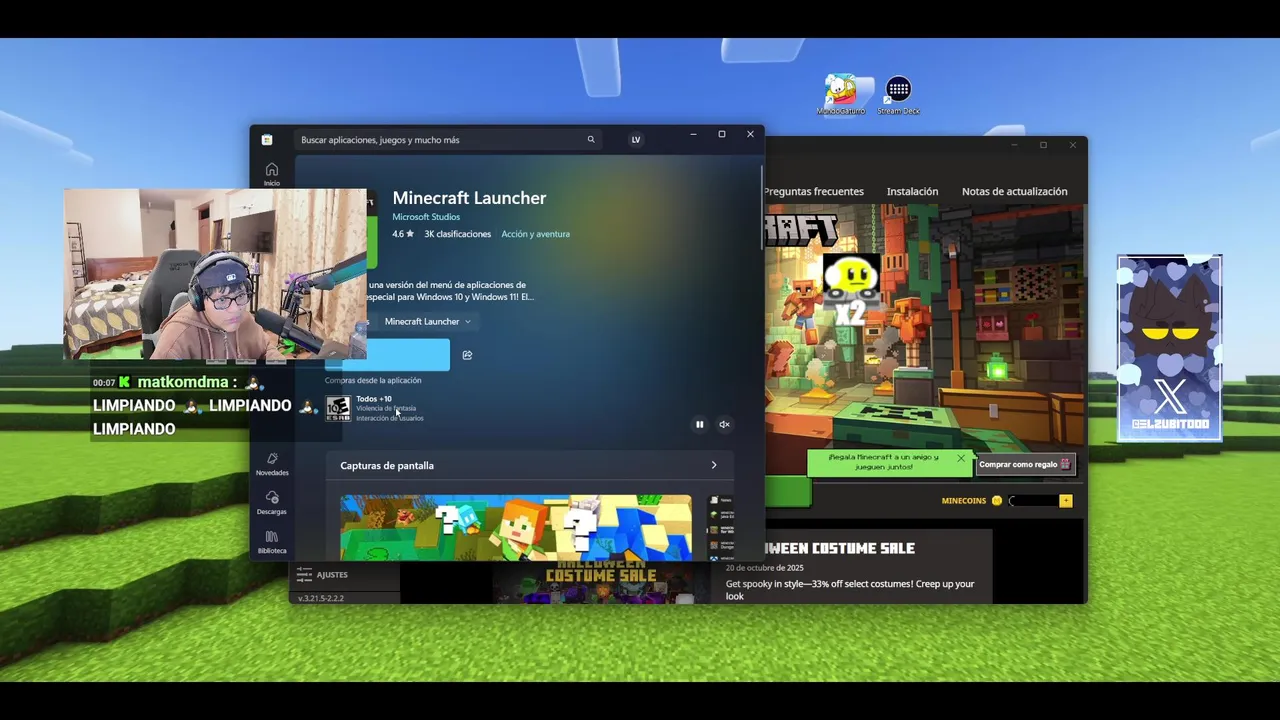1280x720 pixels.
Task: Click the Minecoins coin icon
Action: [997, 501]
